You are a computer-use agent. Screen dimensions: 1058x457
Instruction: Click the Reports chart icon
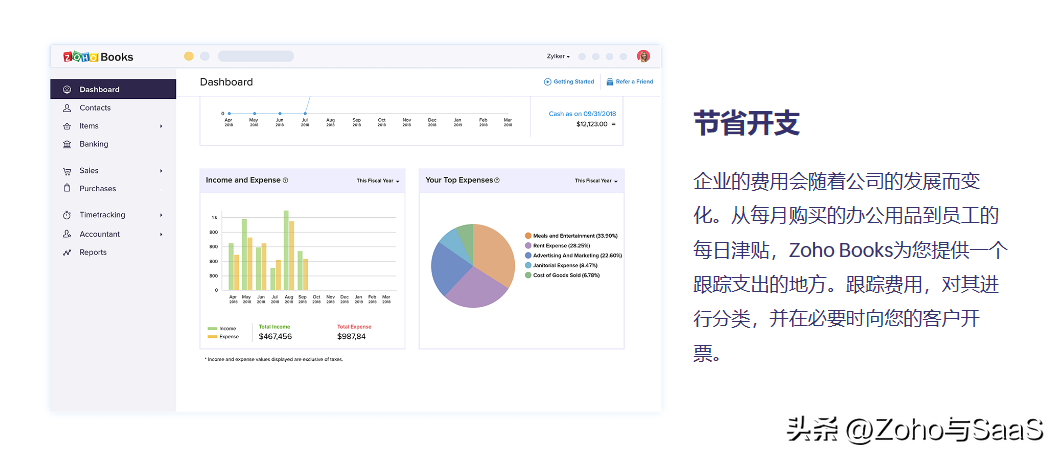tap(67, 253)
